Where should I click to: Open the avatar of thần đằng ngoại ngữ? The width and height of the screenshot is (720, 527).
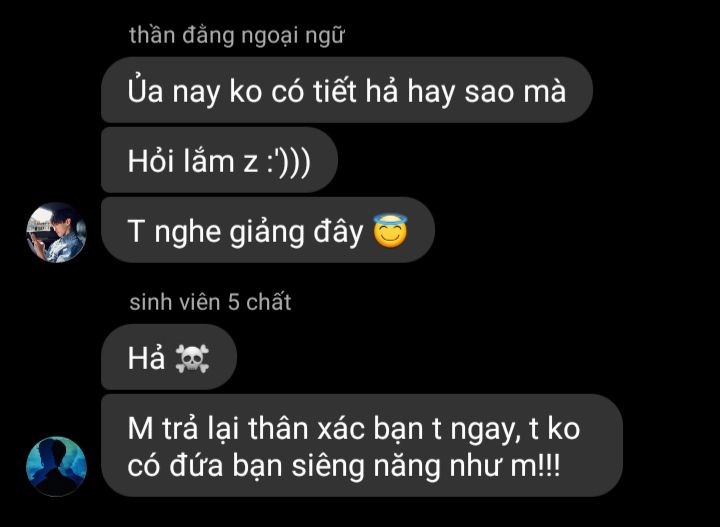point(56,233)
